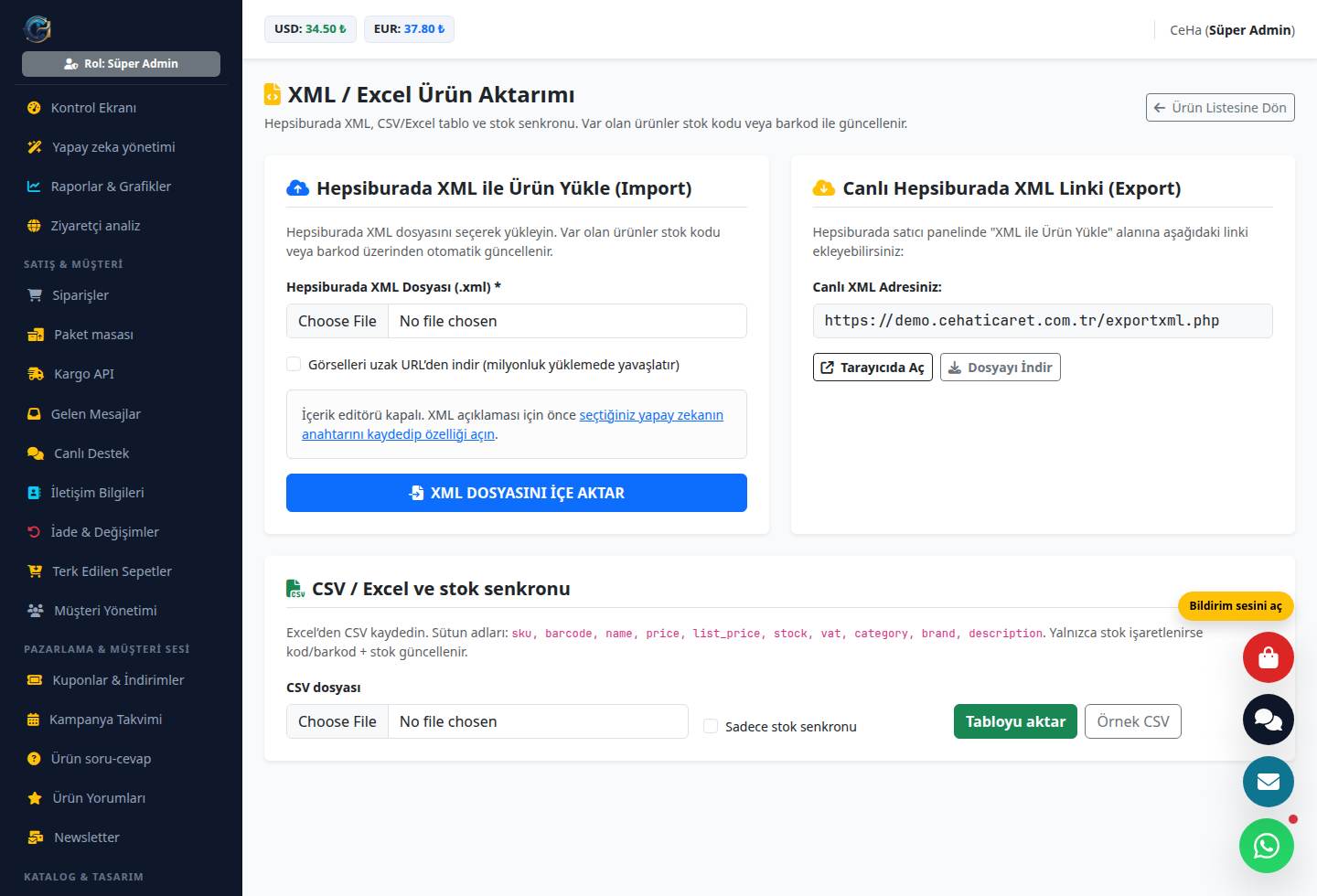Viewport: 1317px width, 896px height.
Task: Click the Tarayıcıda Aç button
Action: [873, 368]
